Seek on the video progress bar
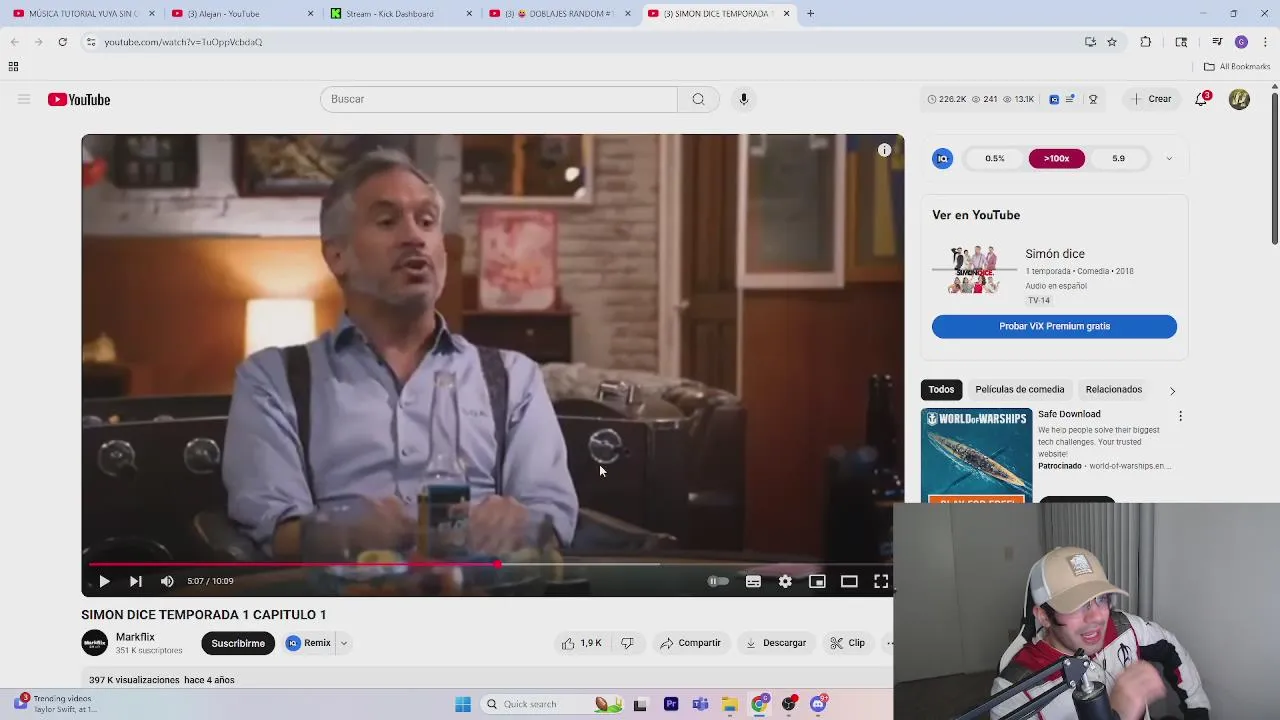The image size is (1280, 720). [487, 565]
